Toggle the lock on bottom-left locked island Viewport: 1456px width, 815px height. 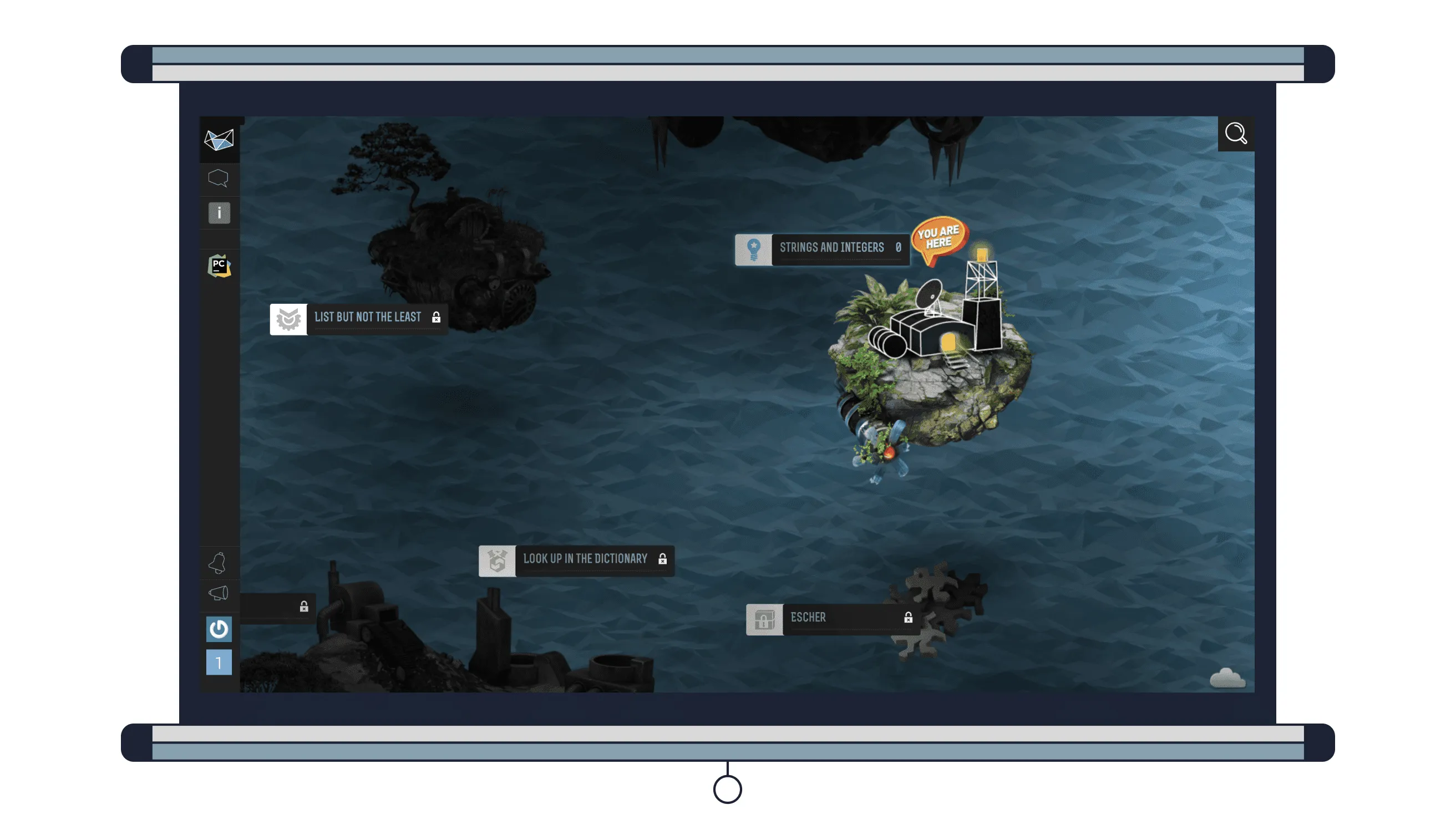point(304,607)
